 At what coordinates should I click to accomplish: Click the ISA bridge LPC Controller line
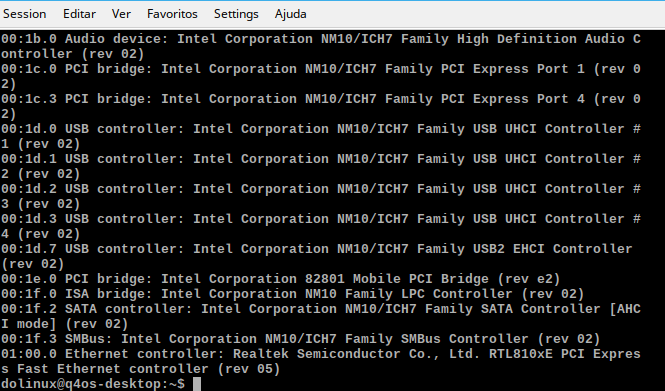point(293,294)
